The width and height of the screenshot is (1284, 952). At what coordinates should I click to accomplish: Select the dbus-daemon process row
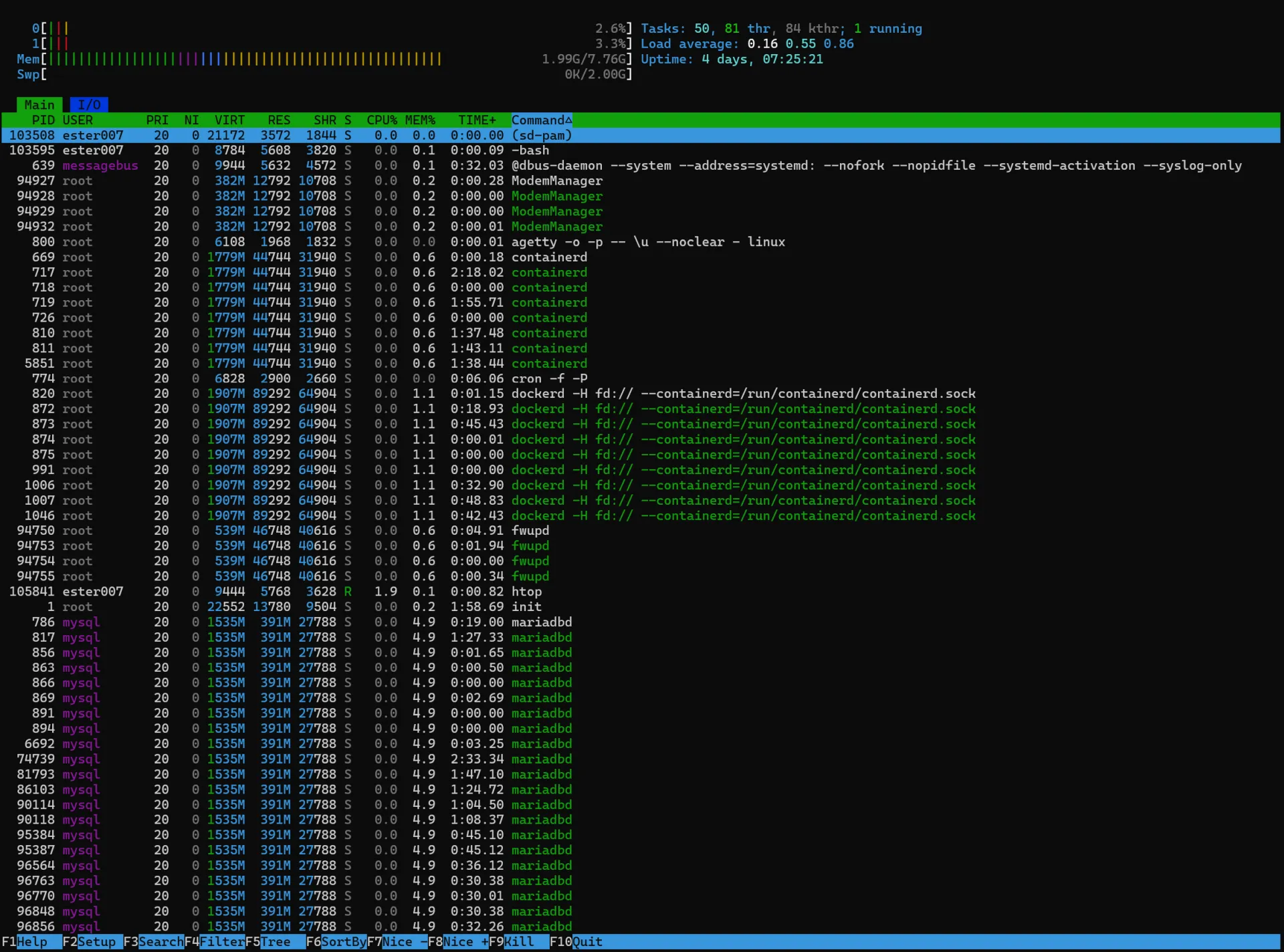[x=641, y=166]
